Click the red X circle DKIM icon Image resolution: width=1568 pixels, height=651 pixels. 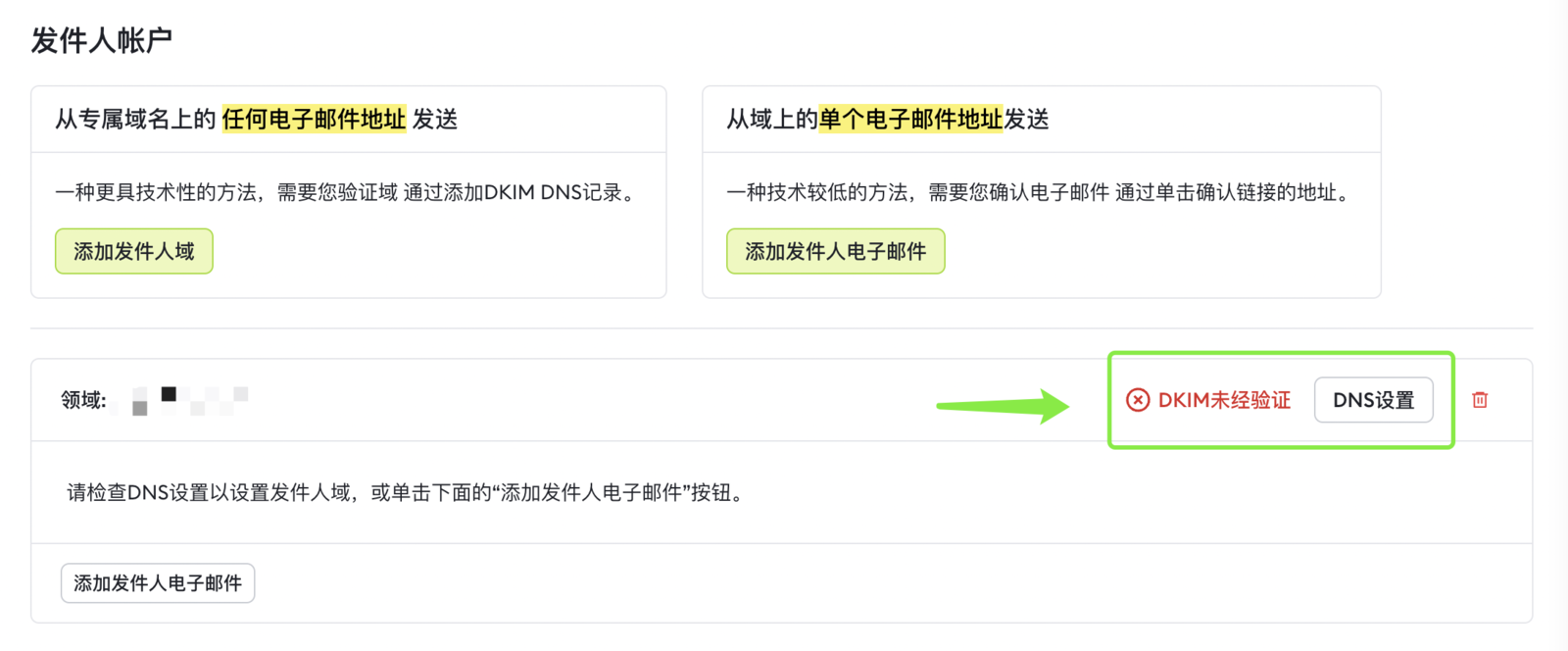pyautogui.click(x=1137, y=400)
